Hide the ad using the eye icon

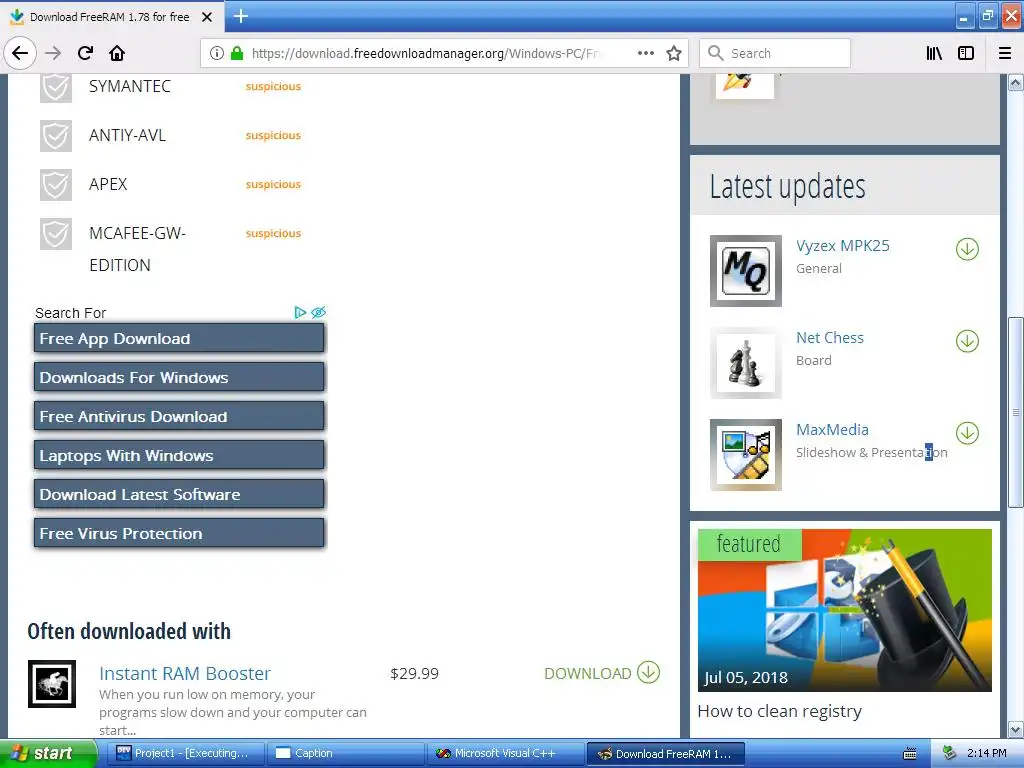coord(319,312)
